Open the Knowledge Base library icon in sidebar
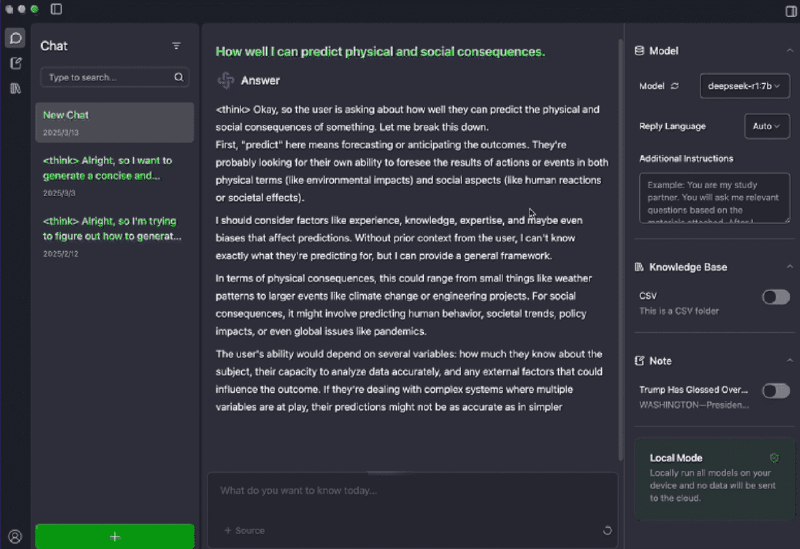This screenshot has height=549, width=800. pyautogui.click(x=15, y=88)
